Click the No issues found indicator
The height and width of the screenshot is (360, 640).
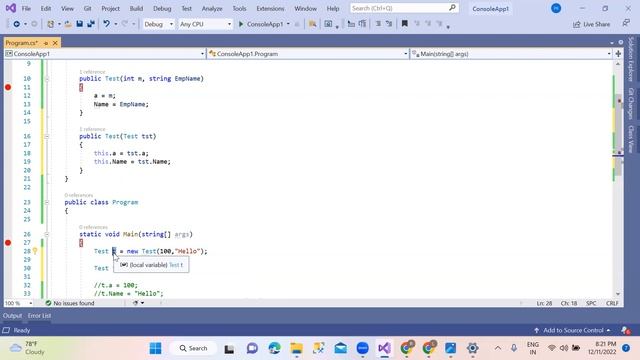click(x=70, y=303)
